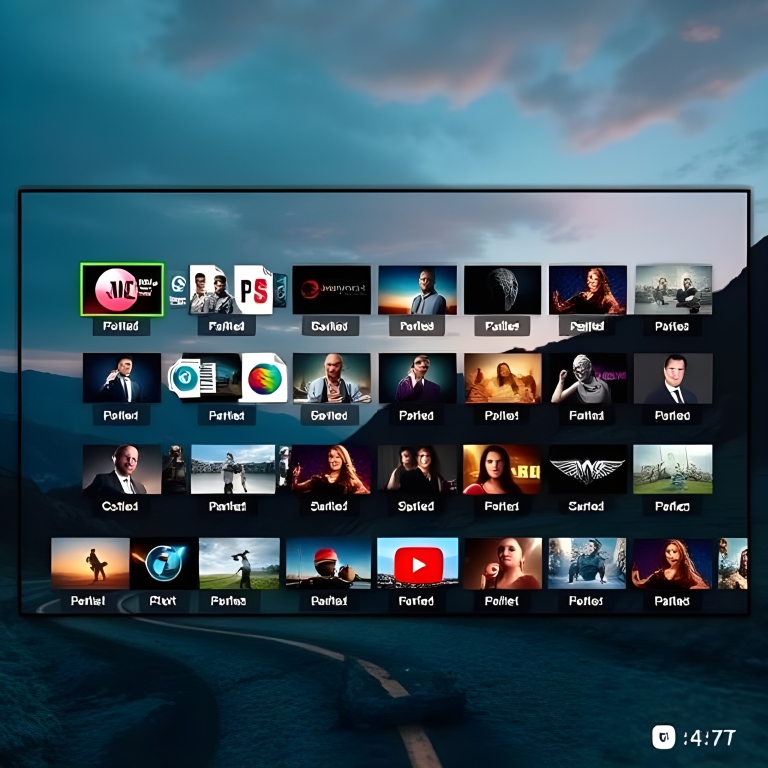This screenshot has height=768, width=768.
Task: Click label beneath the YouTube play tile
Action: [x=416, y=600]
